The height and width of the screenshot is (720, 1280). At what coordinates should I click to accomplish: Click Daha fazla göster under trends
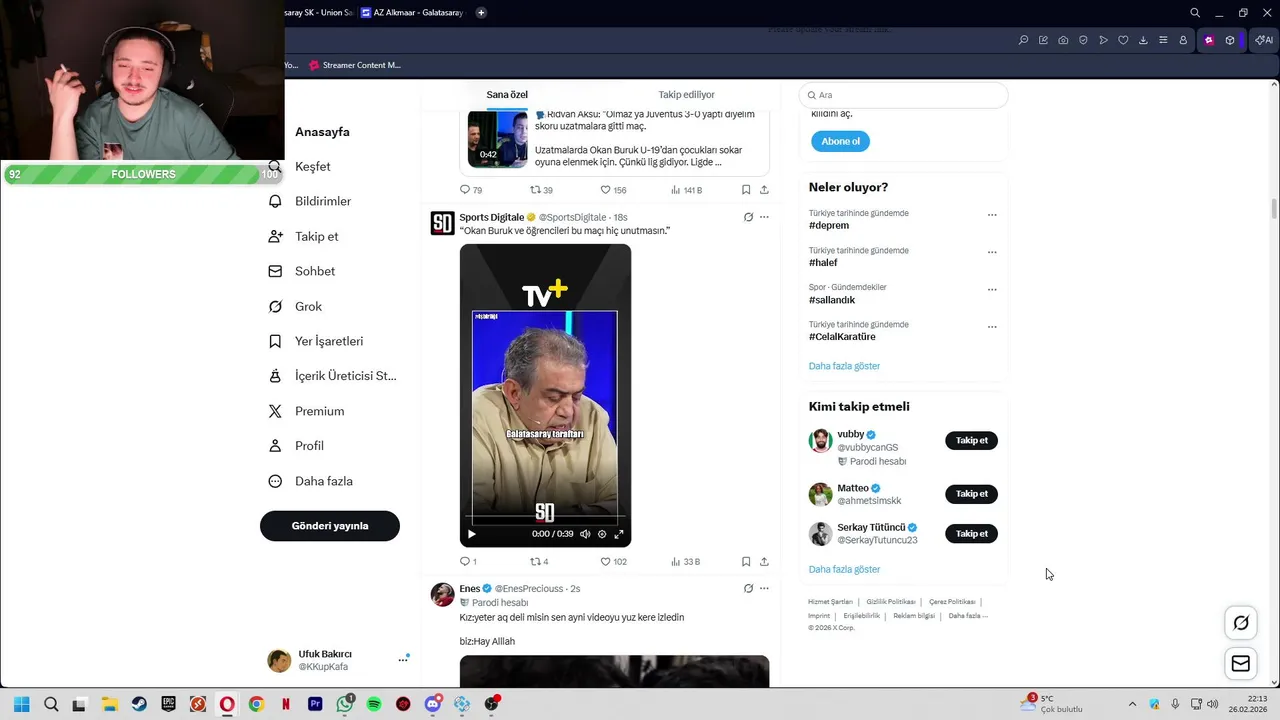point(844,366)
